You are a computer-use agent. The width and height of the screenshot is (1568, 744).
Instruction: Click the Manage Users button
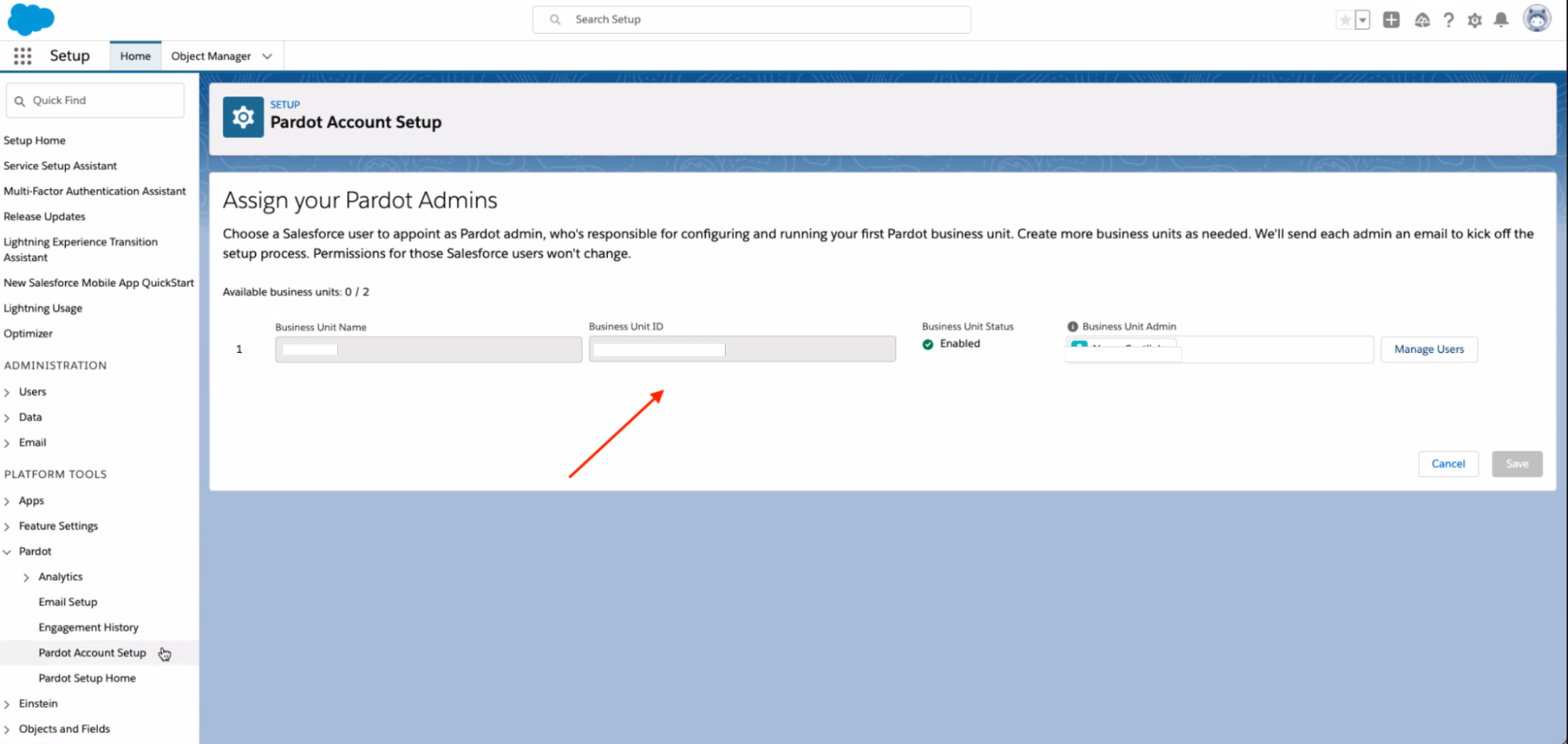click(x=1429, y=350)
